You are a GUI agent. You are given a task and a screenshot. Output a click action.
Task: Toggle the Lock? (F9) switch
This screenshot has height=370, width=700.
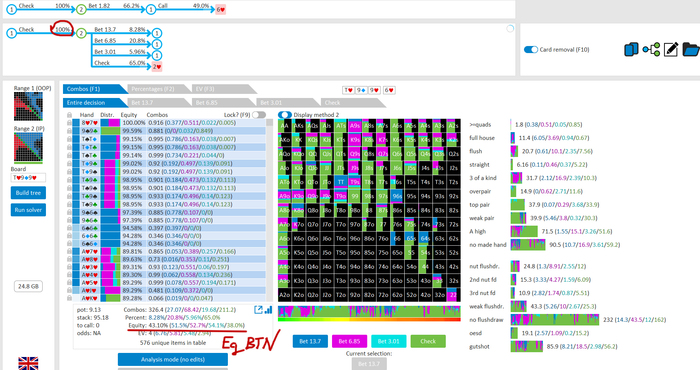(x=259, y=115)
